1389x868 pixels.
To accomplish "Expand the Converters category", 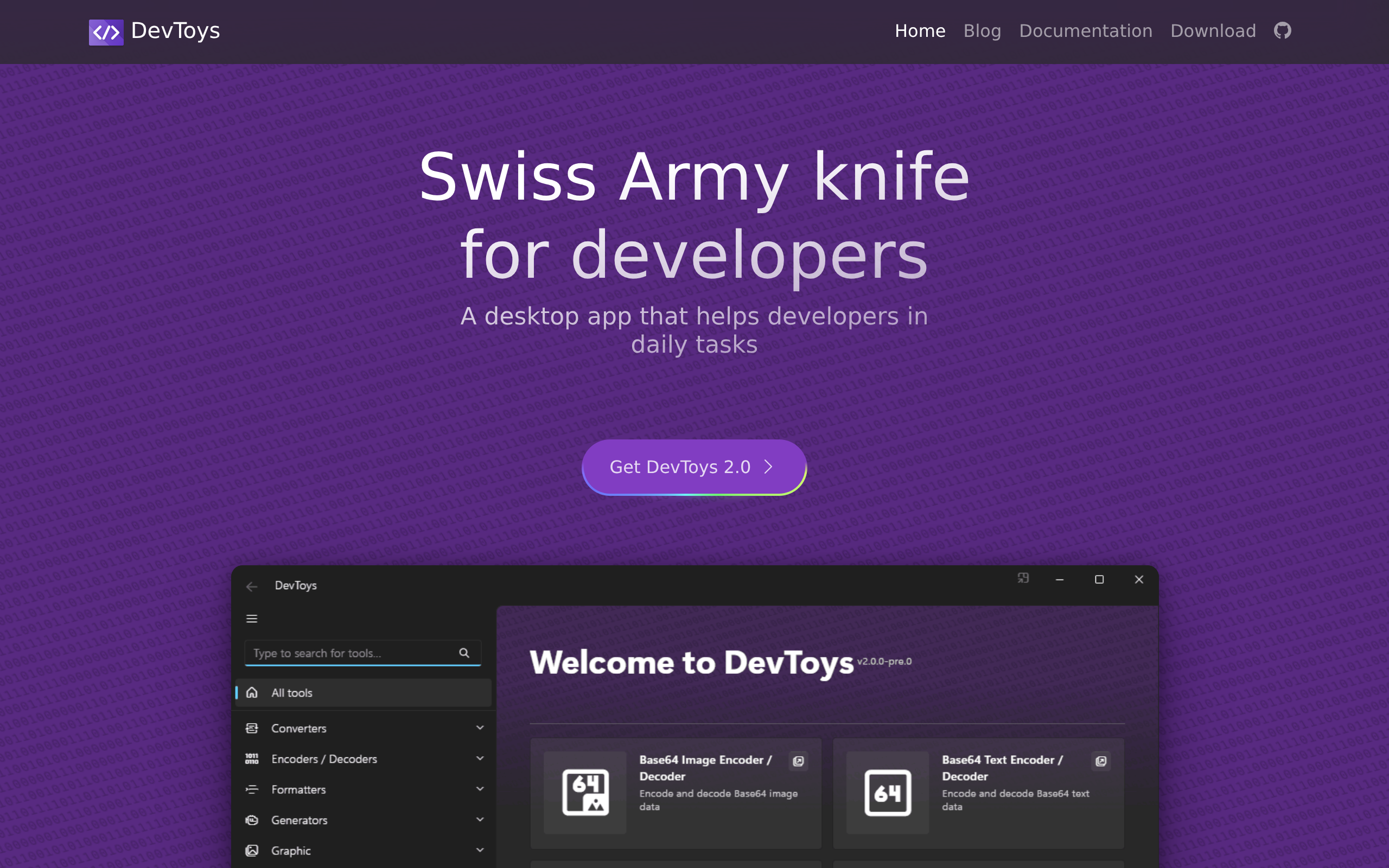I will [x=364, y=728].
